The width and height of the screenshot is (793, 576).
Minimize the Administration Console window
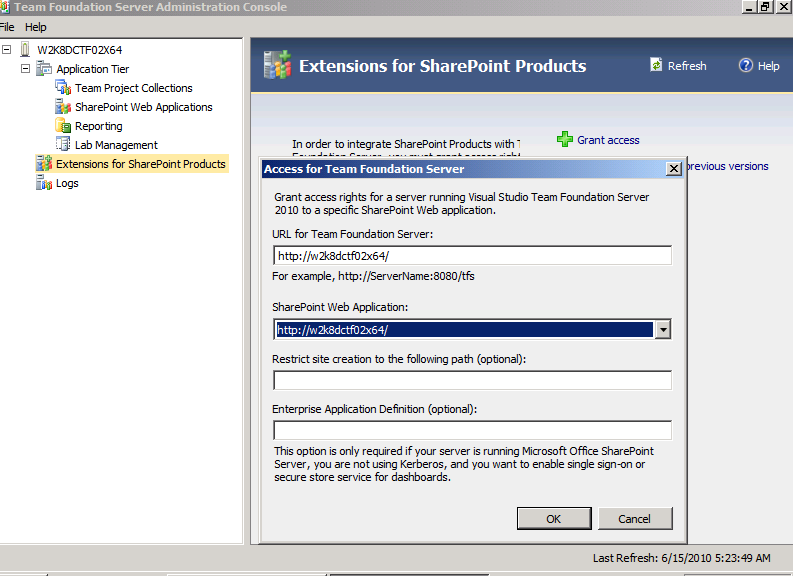750,7
